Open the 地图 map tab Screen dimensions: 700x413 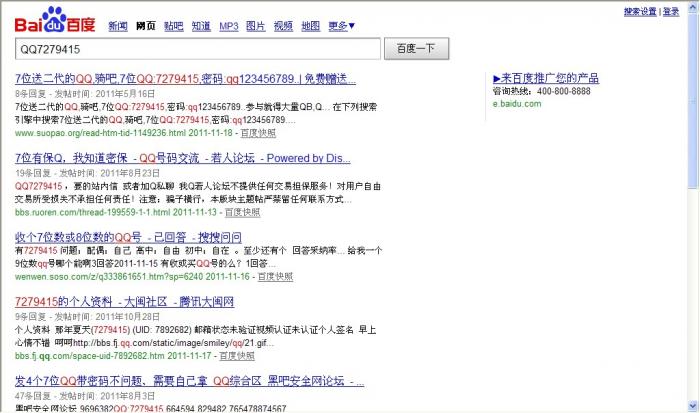pyautogui.click(x=311, y=26)
